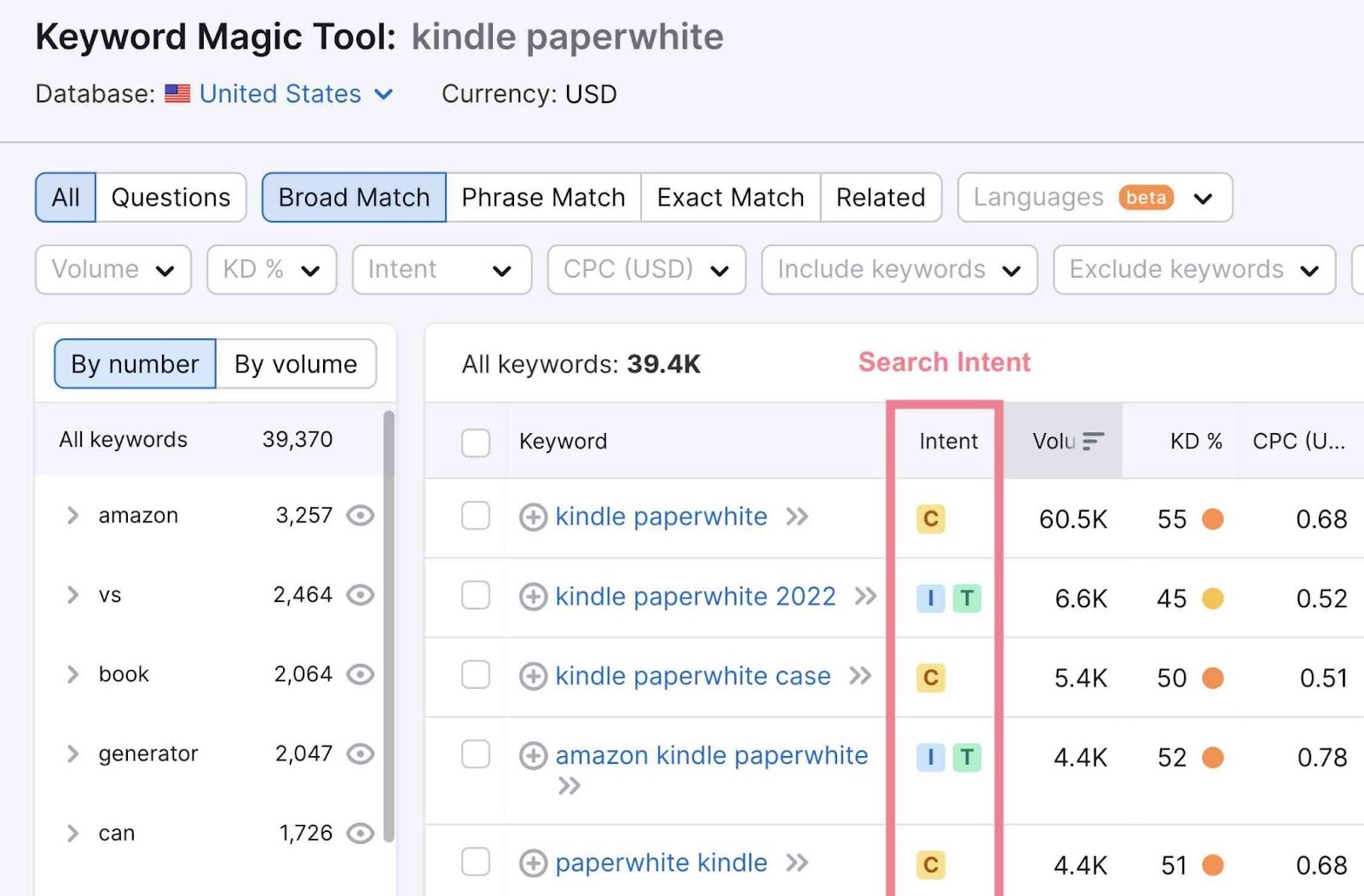This screenshot has width=1364, height=896.
Task: Click the orange KD dot for kindle paperwhite case
Action: (x=1214, y=678)
